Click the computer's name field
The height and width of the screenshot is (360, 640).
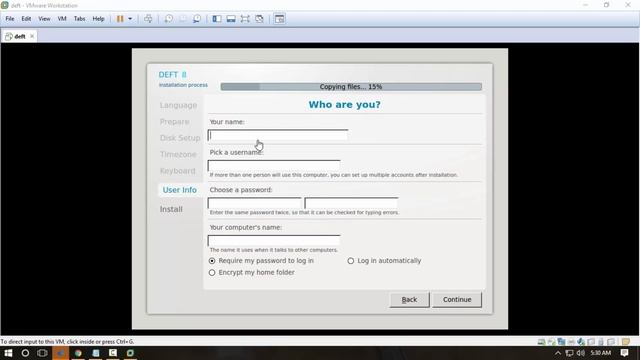point(274,241)
